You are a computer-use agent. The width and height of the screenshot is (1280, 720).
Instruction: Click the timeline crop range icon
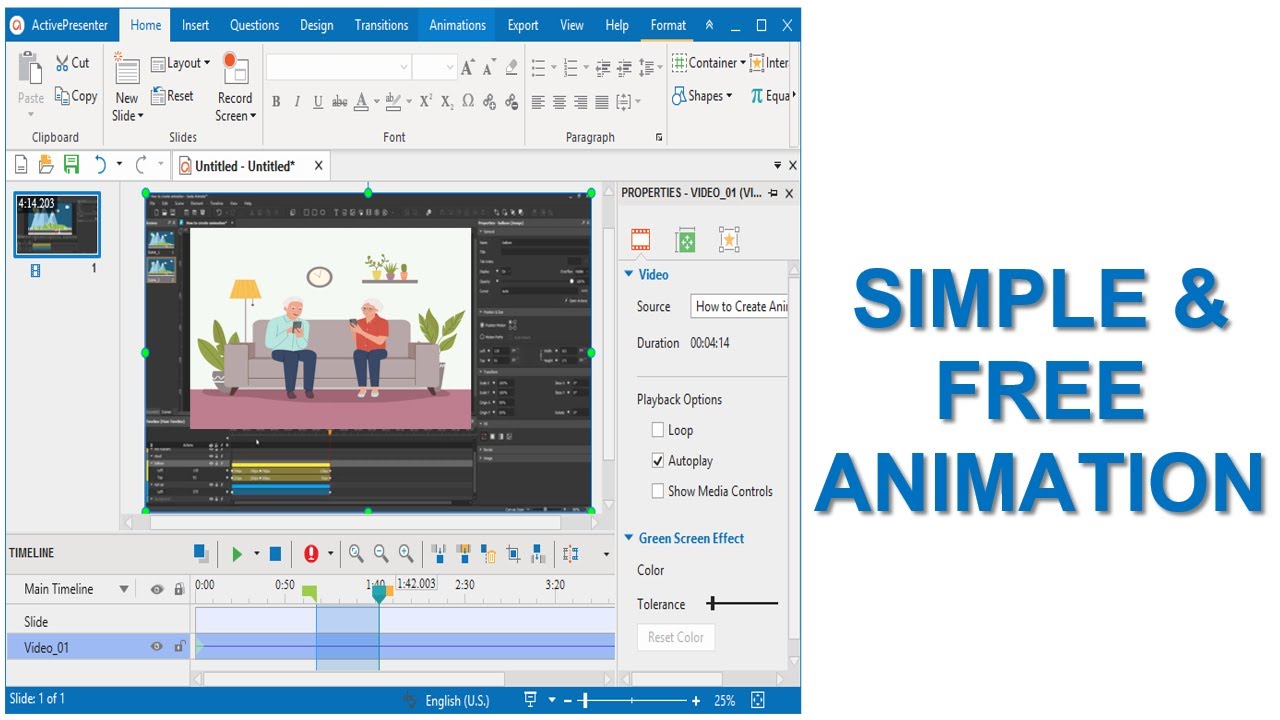click(x=513, y=553)
